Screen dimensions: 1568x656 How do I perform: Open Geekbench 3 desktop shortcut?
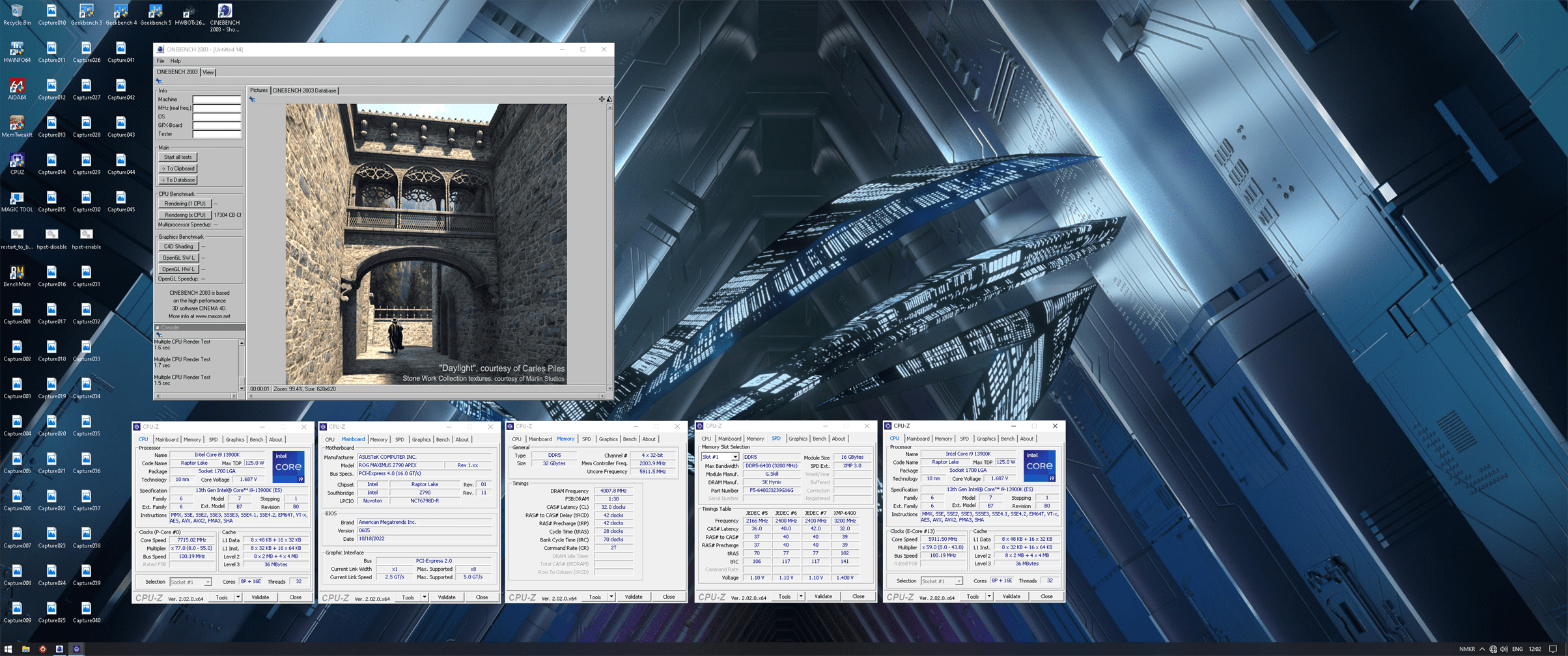(x=86, y=14)
